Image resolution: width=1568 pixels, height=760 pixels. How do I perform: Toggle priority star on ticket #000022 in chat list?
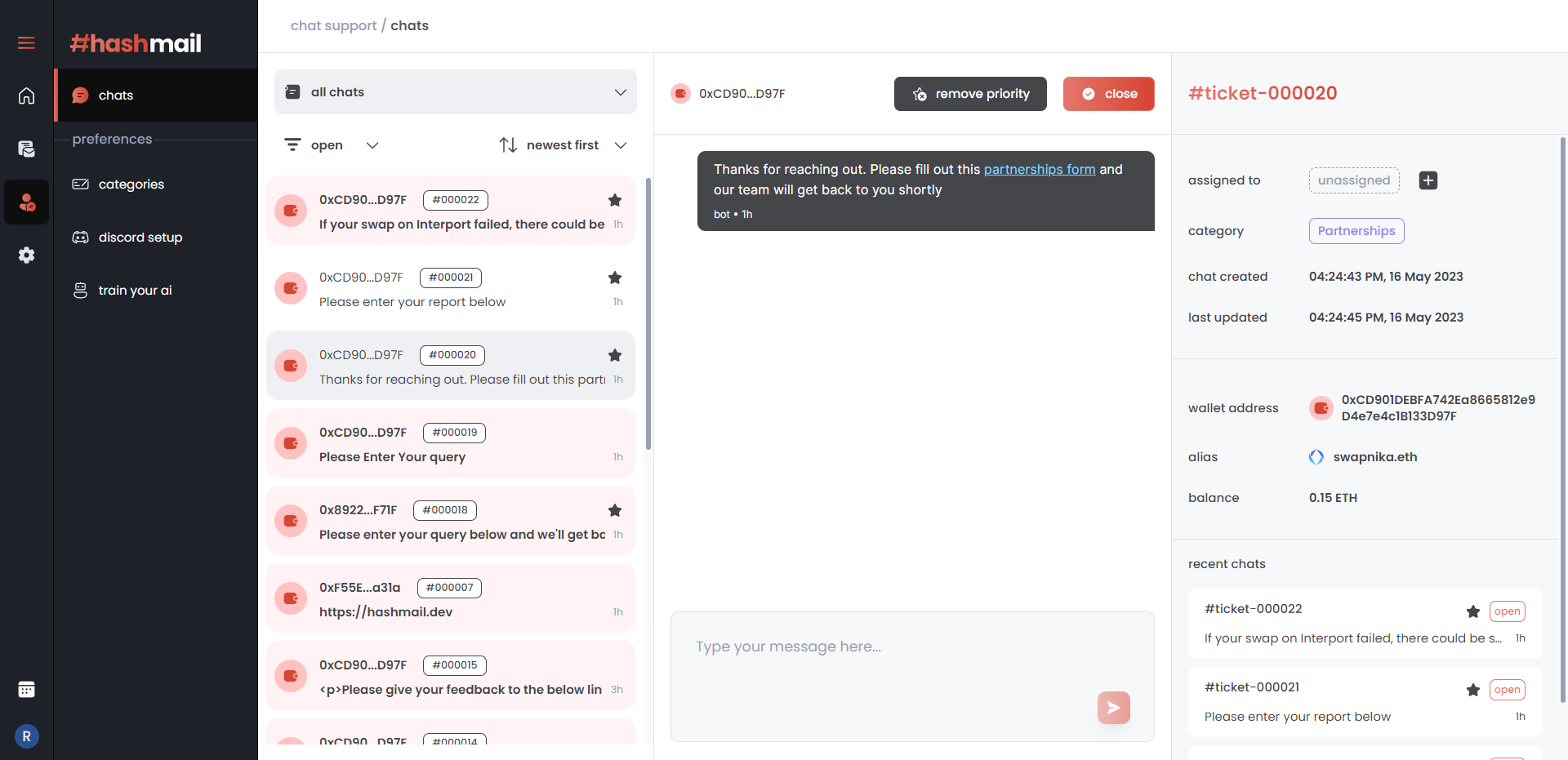click(x=615, y=200)
